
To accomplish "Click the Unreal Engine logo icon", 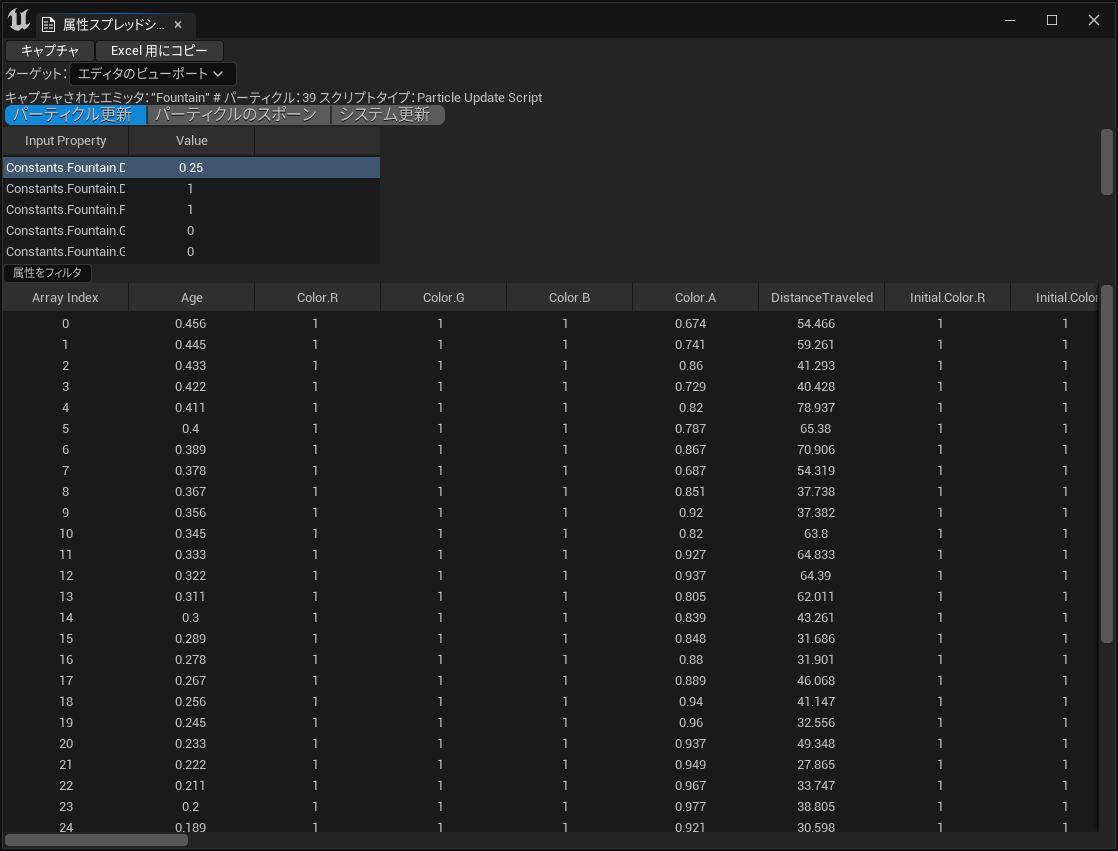I will tap(19, 20).
